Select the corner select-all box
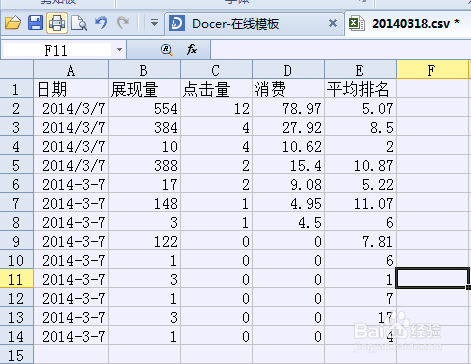The image size is (471, 364). click(16, 70)
